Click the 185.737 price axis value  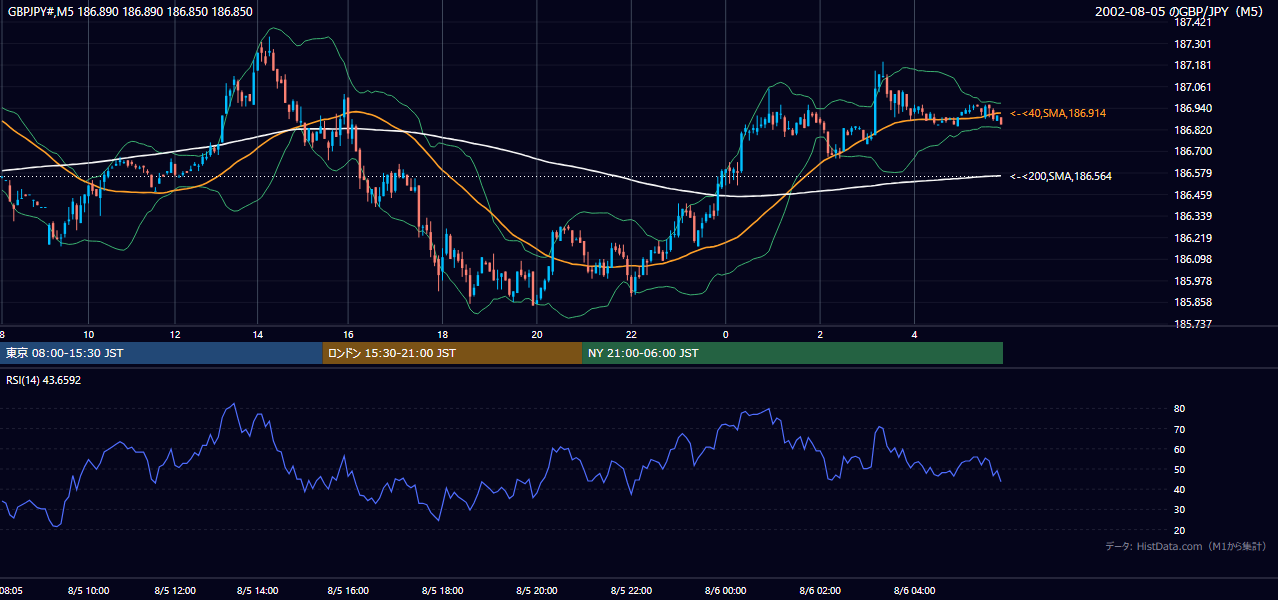1193,324
